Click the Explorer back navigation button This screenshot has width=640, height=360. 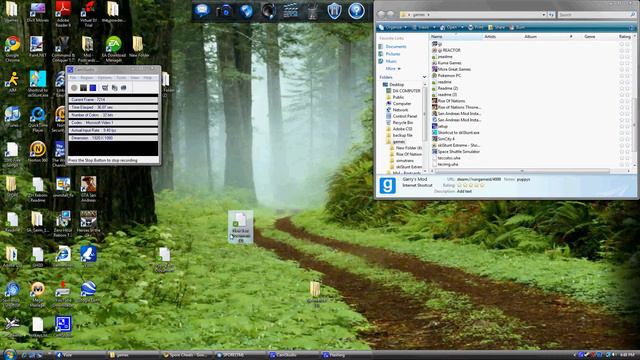click(381, 14)
